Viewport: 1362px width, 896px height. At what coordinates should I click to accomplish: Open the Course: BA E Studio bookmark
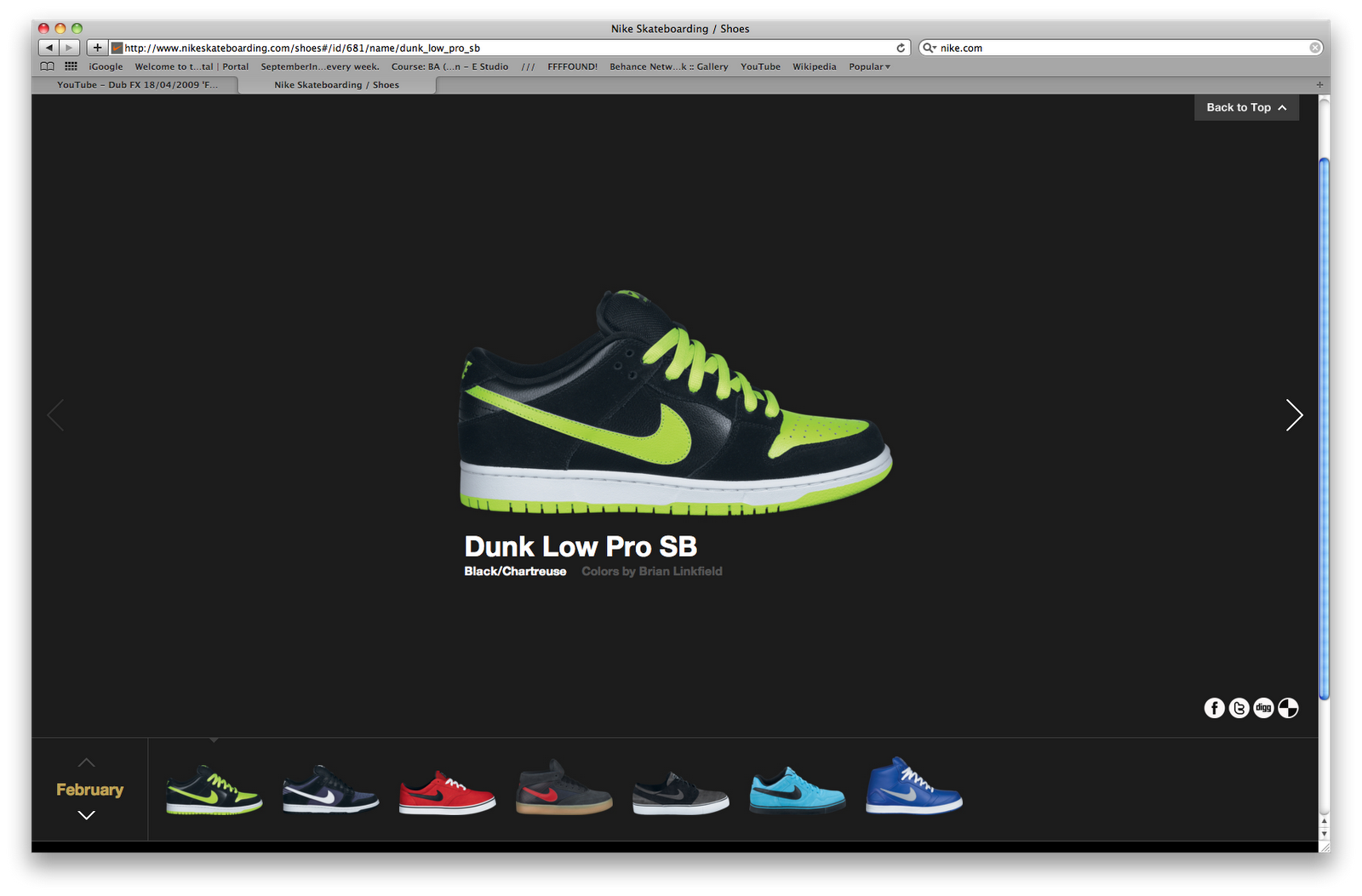(x=449, y=66)
